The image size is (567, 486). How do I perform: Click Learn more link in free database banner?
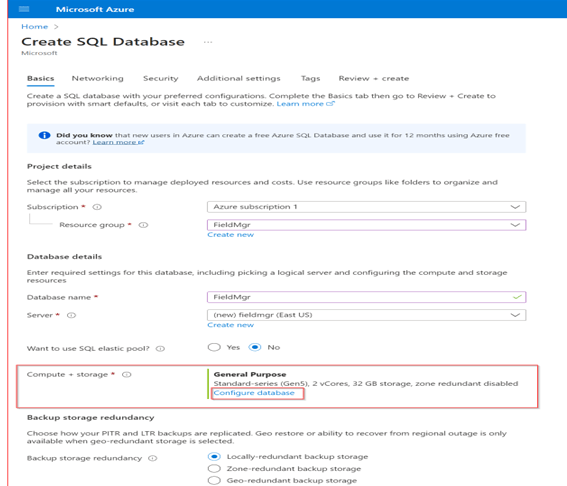coord(118,142)
